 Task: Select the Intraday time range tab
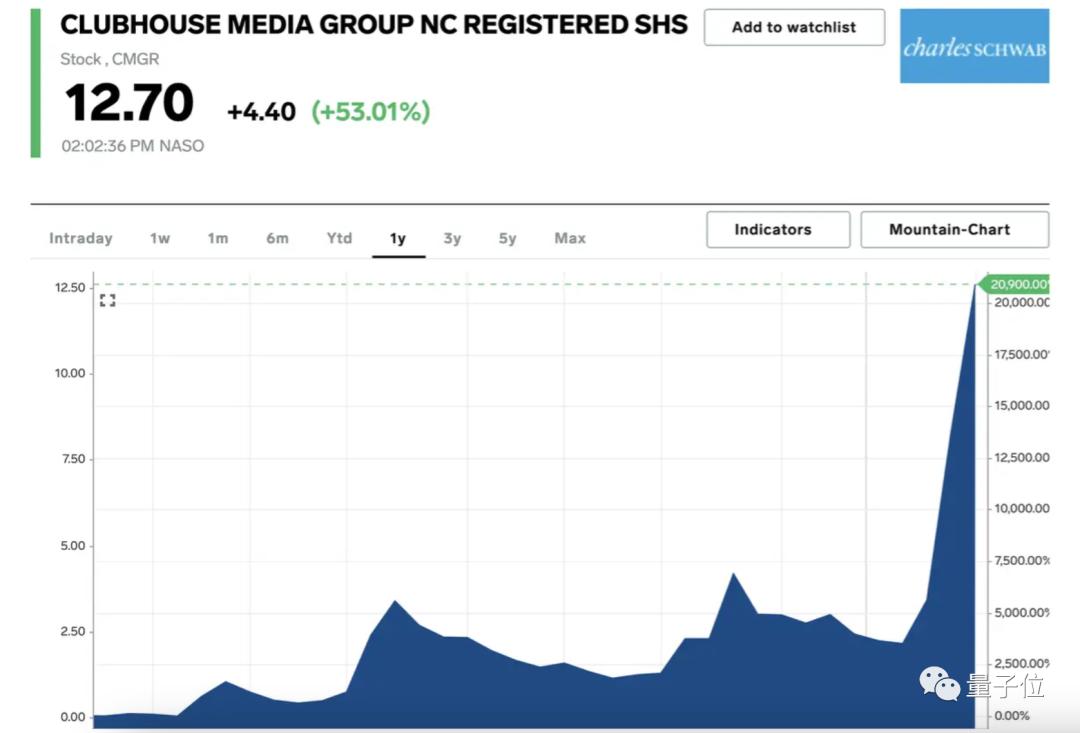[81, 238]
